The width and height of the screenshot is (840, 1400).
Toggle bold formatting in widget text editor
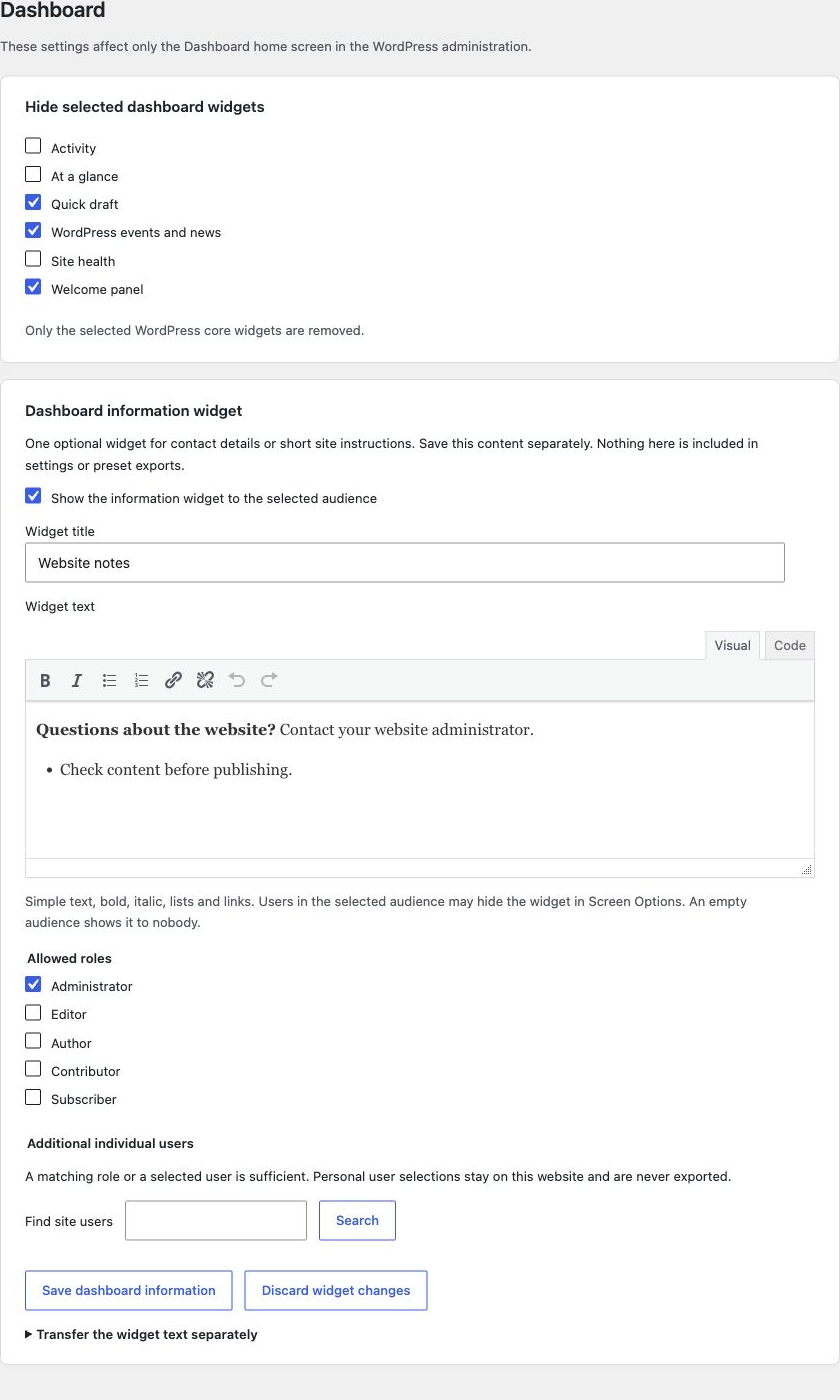(x=45, y=680)
